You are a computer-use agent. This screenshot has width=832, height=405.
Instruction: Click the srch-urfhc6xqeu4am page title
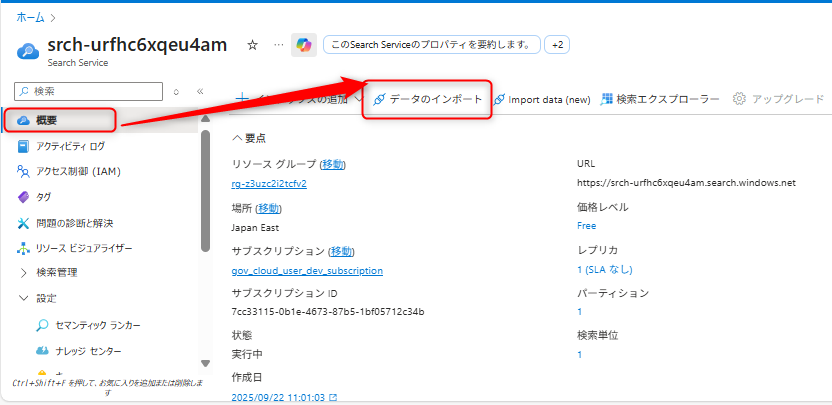pyautogui.click(x=137, y=45)
